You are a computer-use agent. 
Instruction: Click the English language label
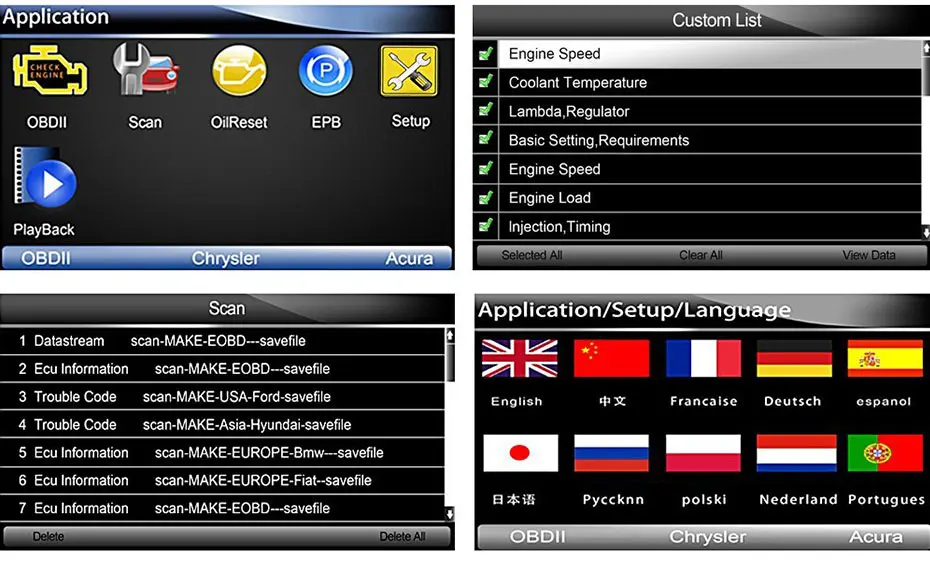pyautogui.click(x=517, y=402)
